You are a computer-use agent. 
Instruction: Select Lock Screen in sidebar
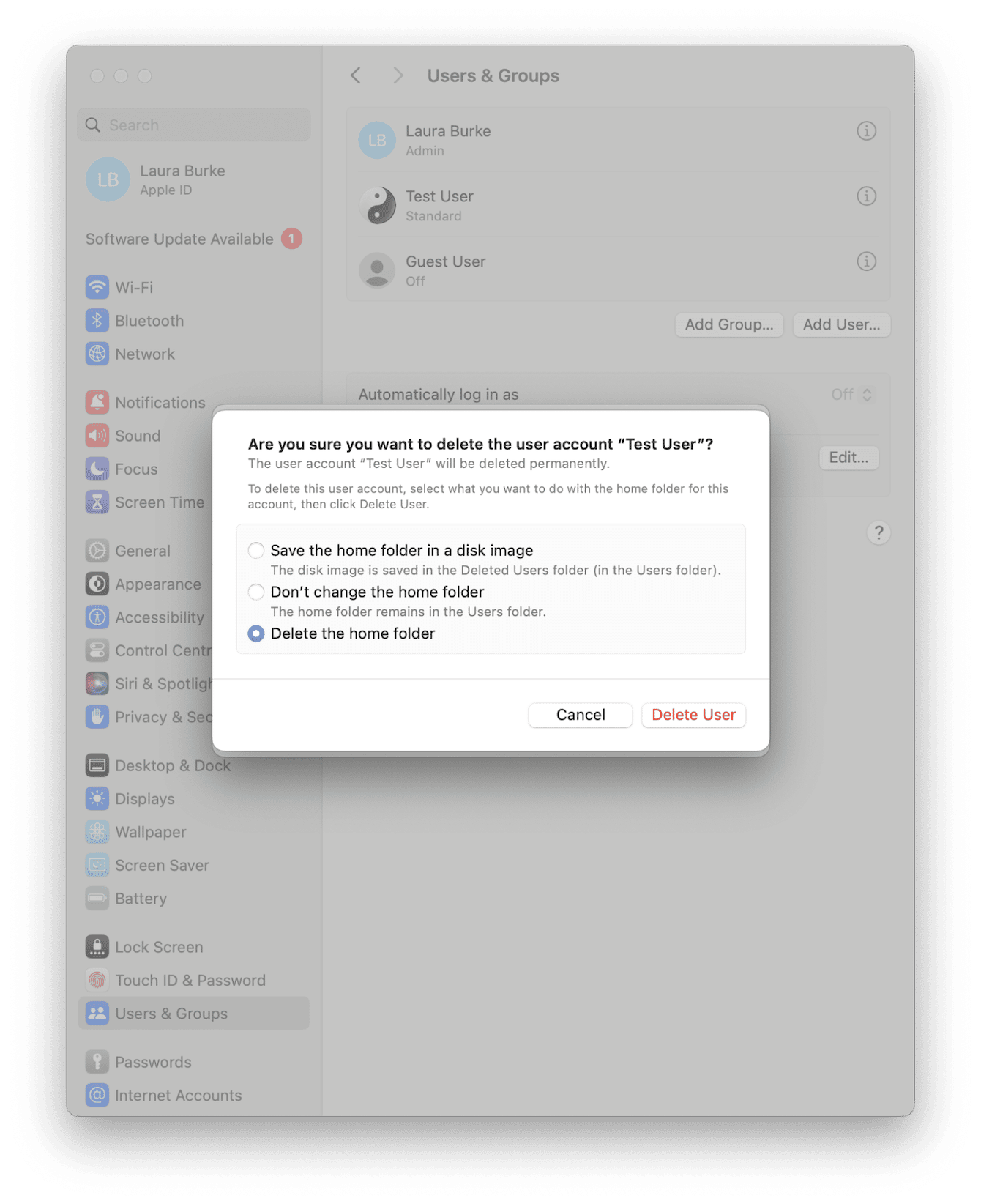click(194, 947)
